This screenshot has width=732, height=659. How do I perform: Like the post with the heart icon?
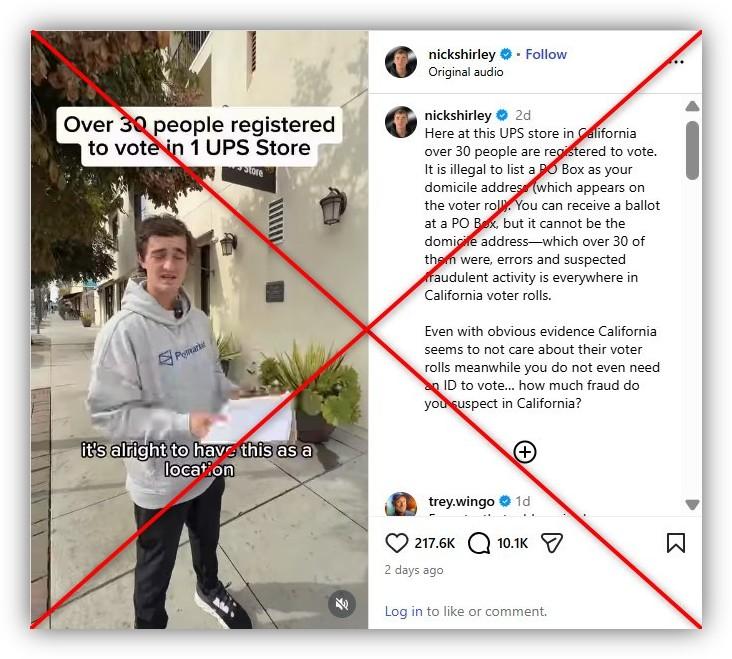[396, 543]
